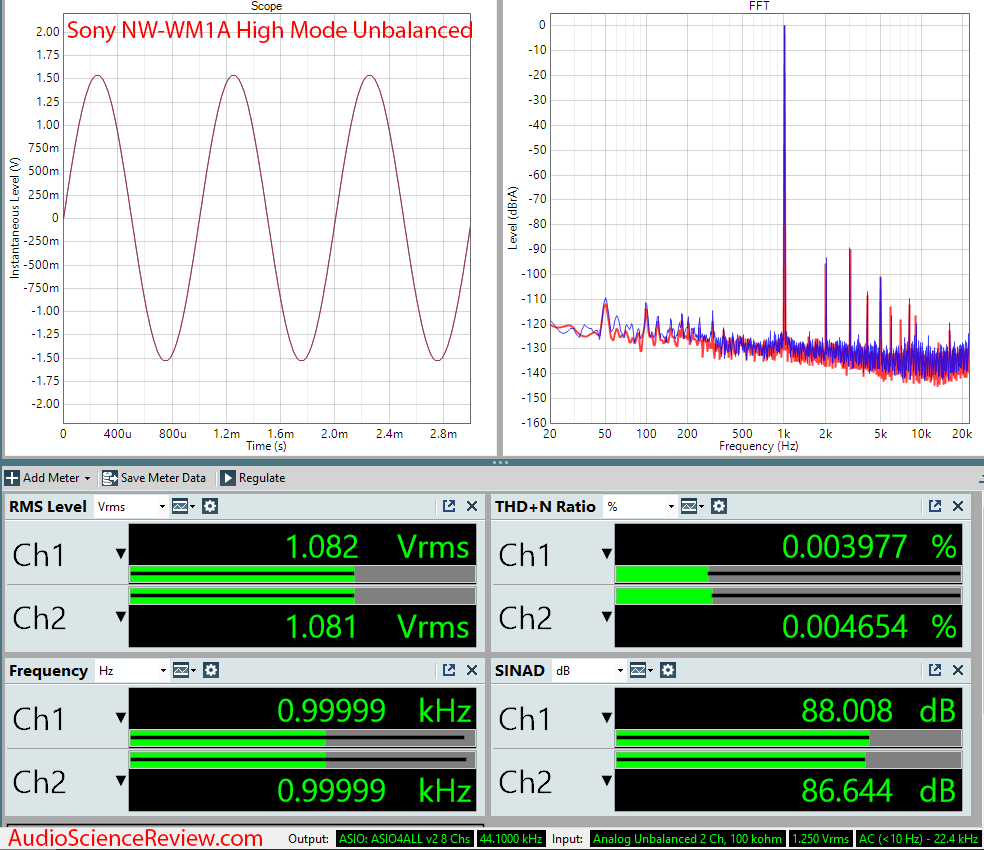The width and height of the screenshot is (984, 850).
Task: Click Save Meter Data button
Action: coord(154,478)
